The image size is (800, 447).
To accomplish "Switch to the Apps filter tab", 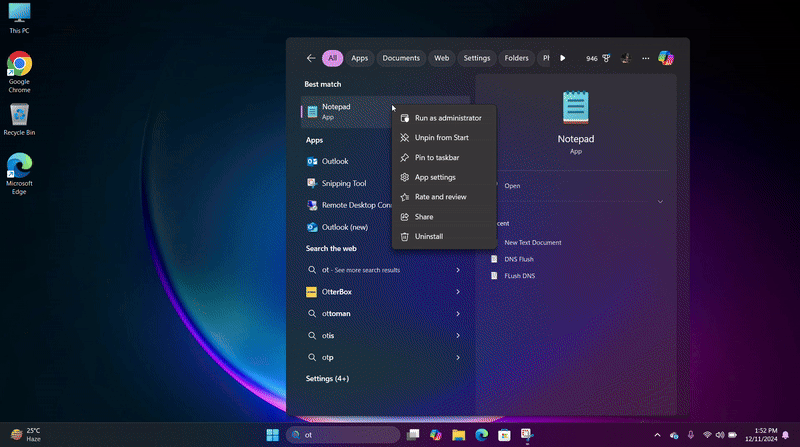I will 359,58.
